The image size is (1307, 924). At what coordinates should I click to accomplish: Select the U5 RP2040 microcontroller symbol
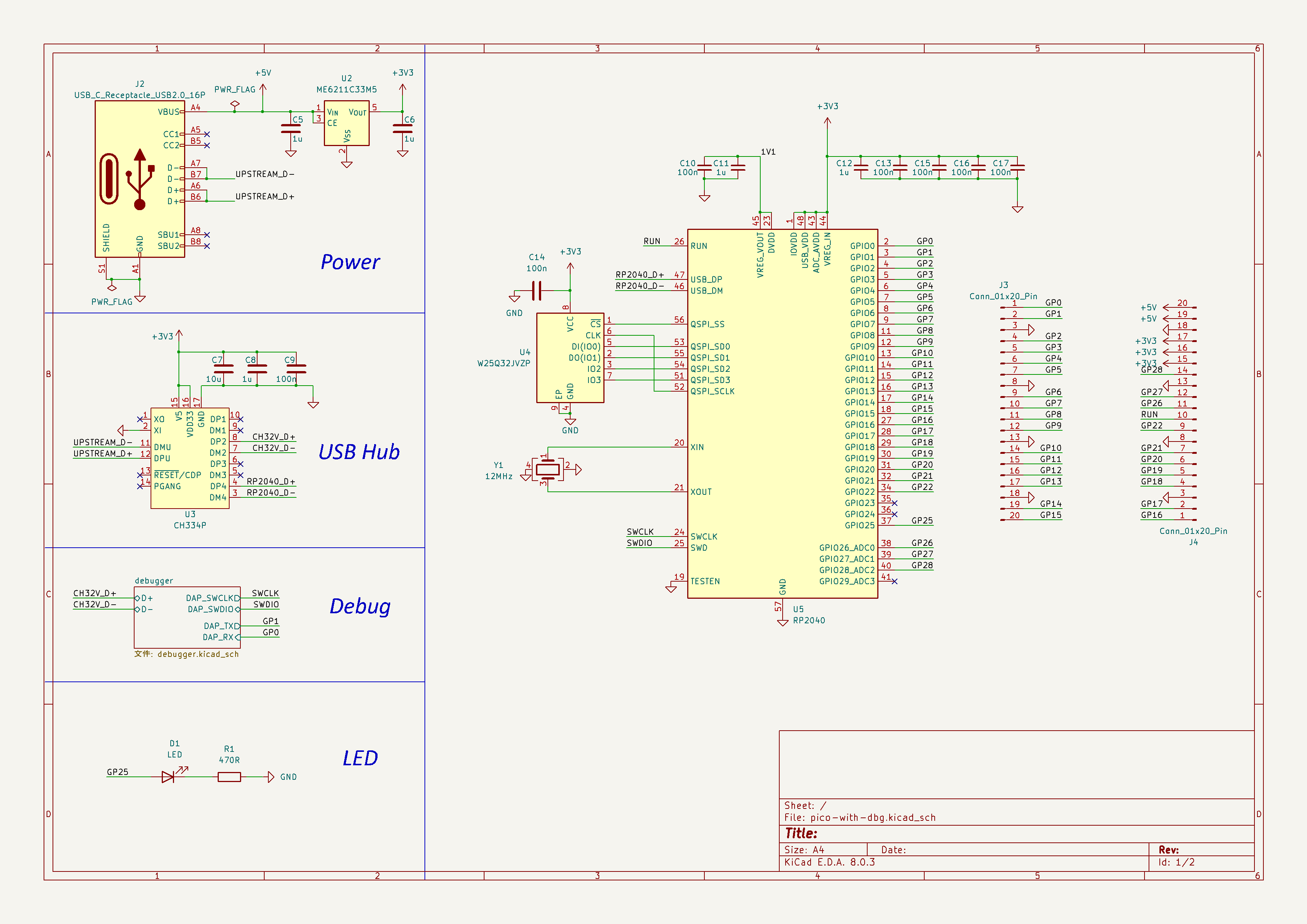[783, 414]
